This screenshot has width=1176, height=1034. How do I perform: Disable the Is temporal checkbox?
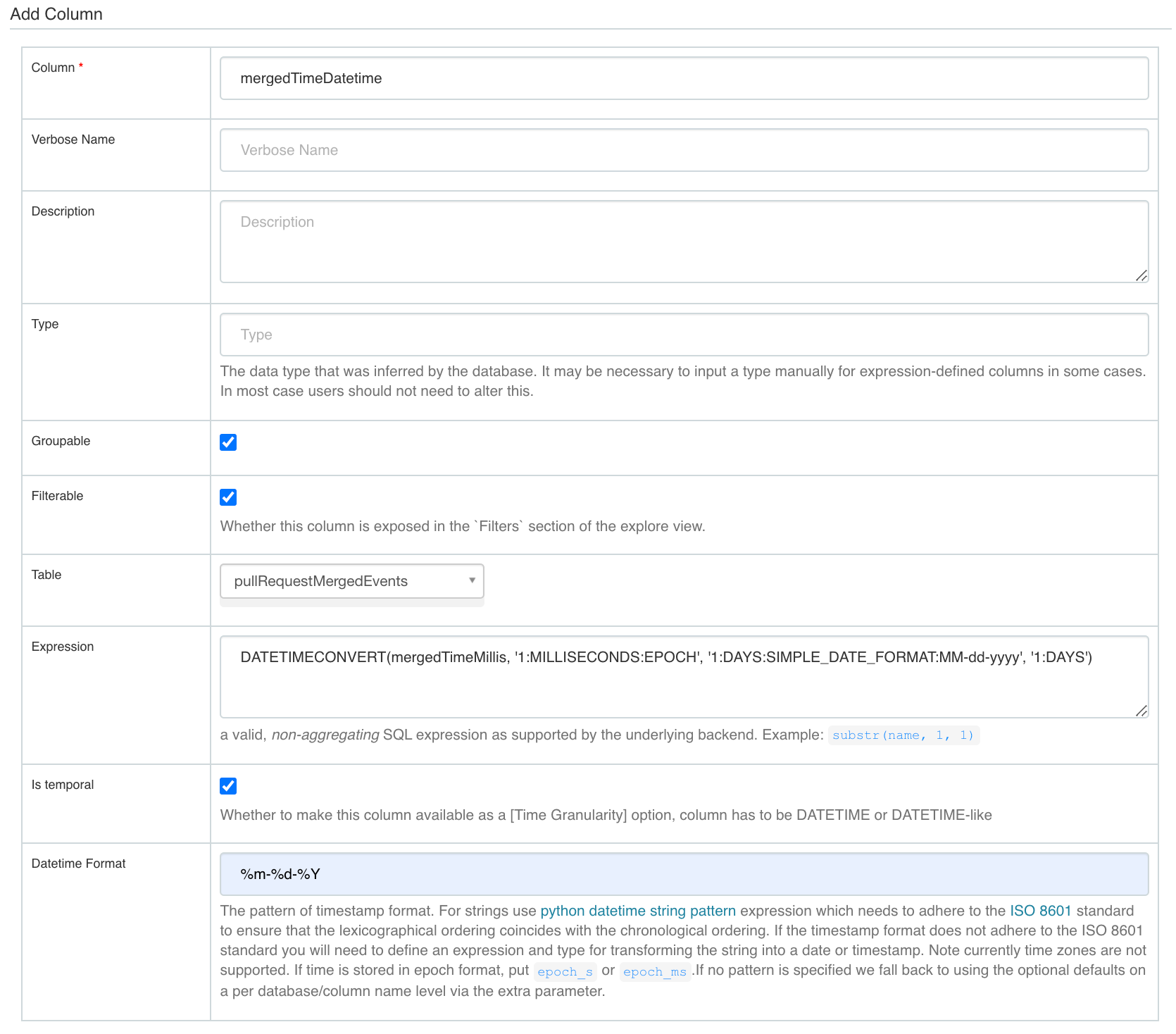[x=228, y=786]
